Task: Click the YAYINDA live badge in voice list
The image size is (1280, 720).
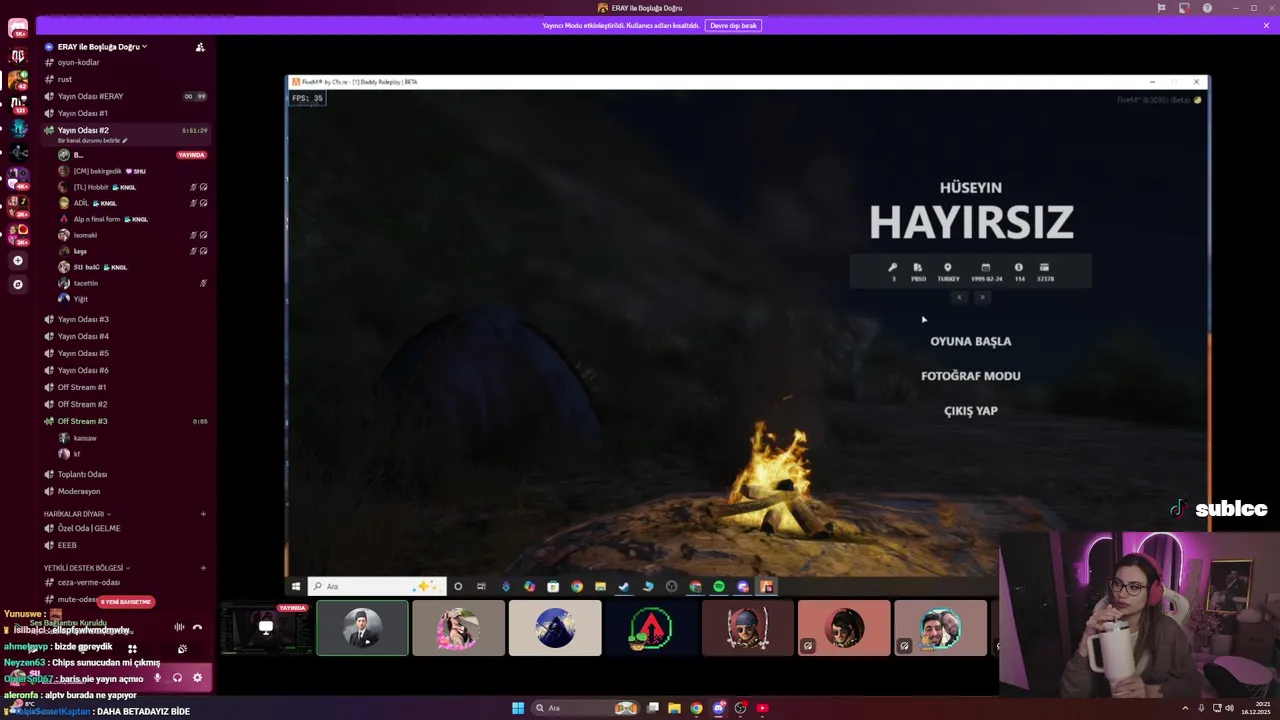Action: coord(191,155)
